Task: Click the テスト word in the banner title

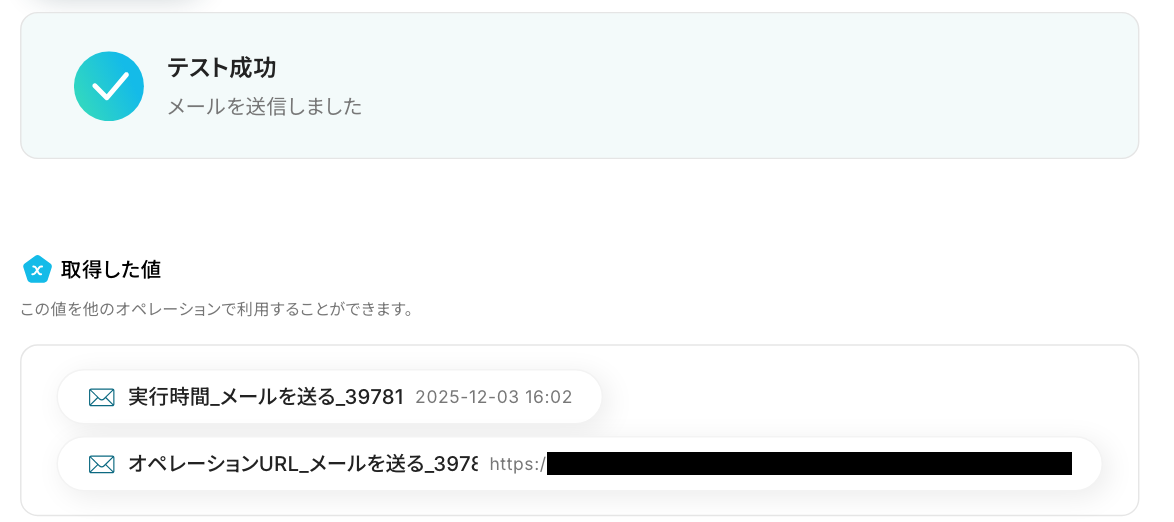Action: coord(194,68)
